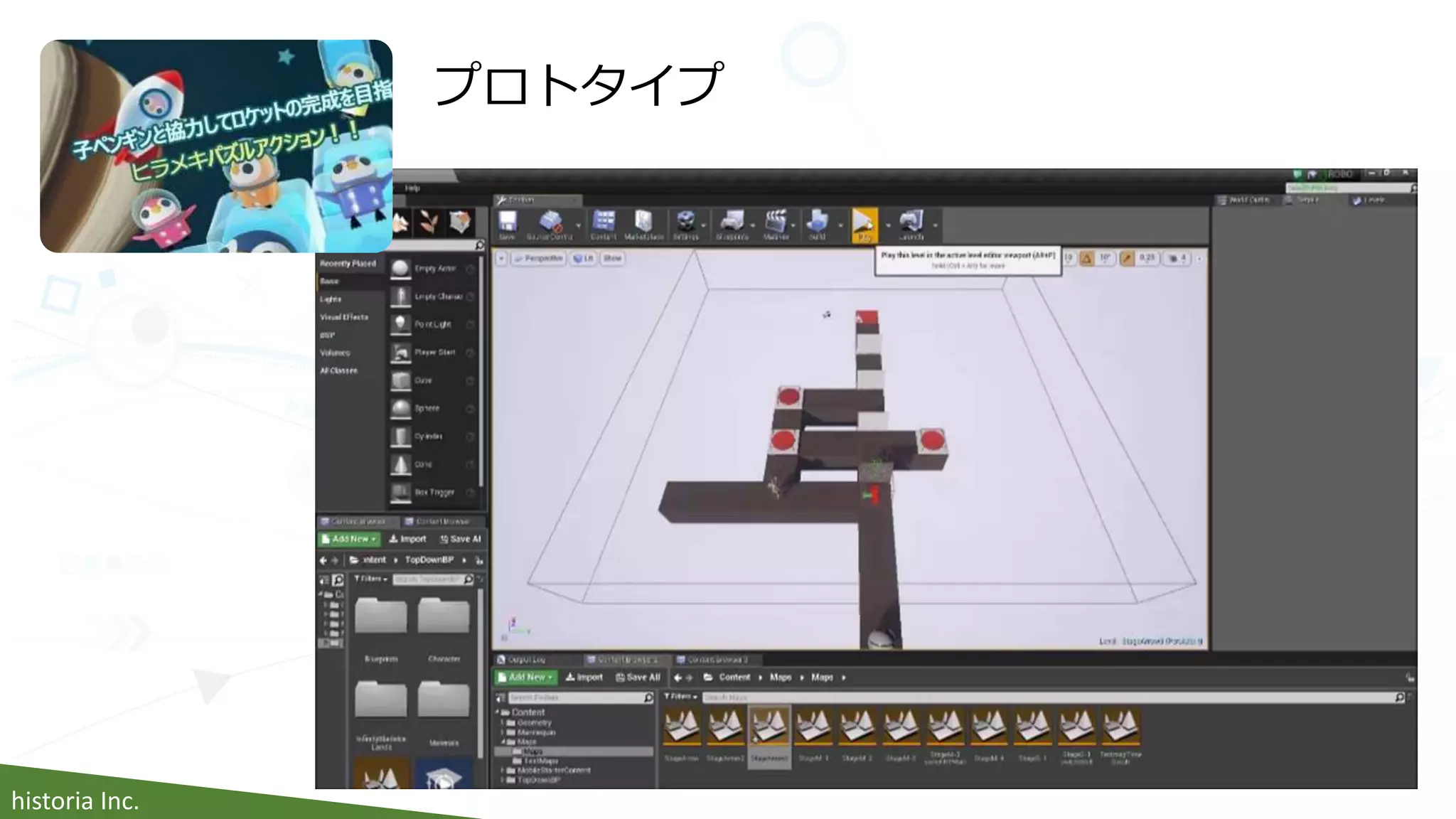Viewport: 1456px width, 819px height.
Task: Click the Build toolbar icon
Action: [818, 223]
